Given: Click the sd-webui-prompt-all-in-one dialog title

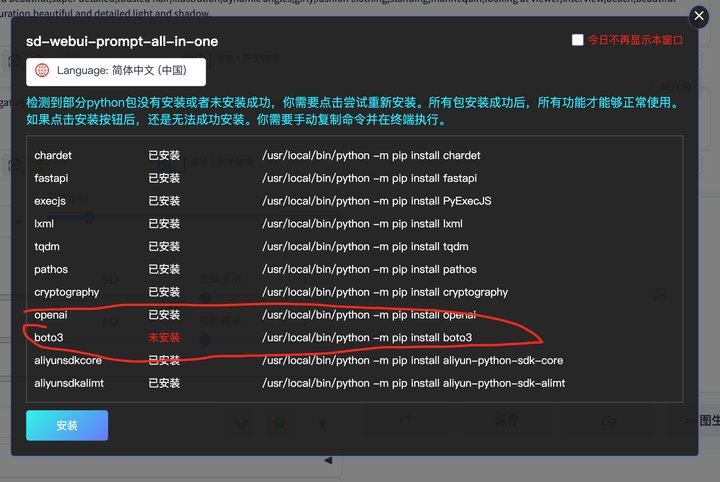Looking at the screenshot, I should [x=122, y=41].
